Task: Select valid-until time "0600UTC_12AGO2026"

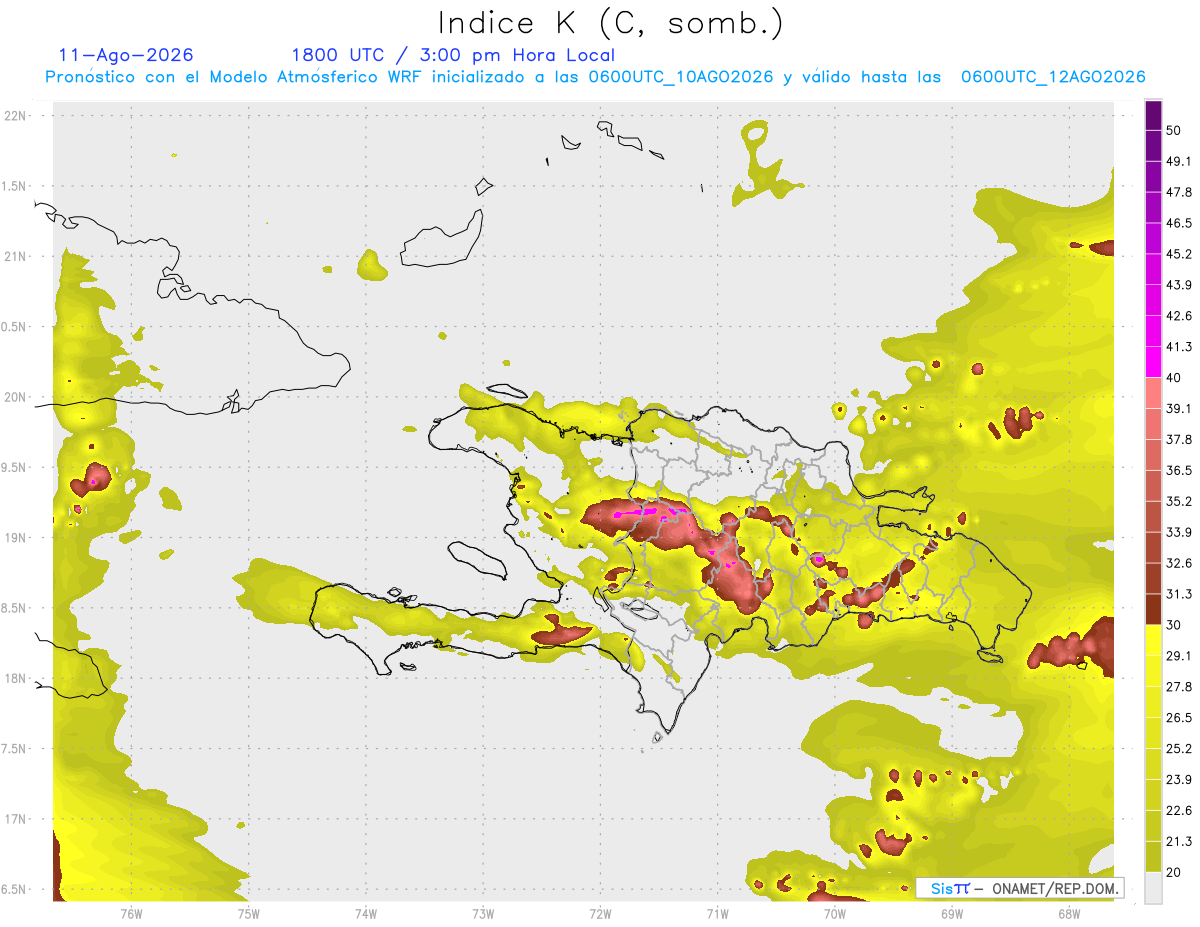Action: (x=1053, y=77)
